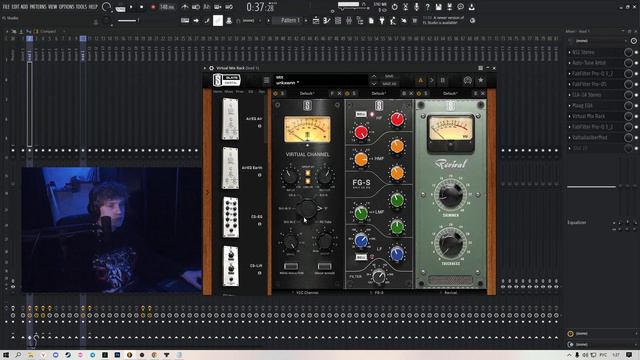Open the Slate Digital hamburger menu
640x360 pixels.
(267, 80)
